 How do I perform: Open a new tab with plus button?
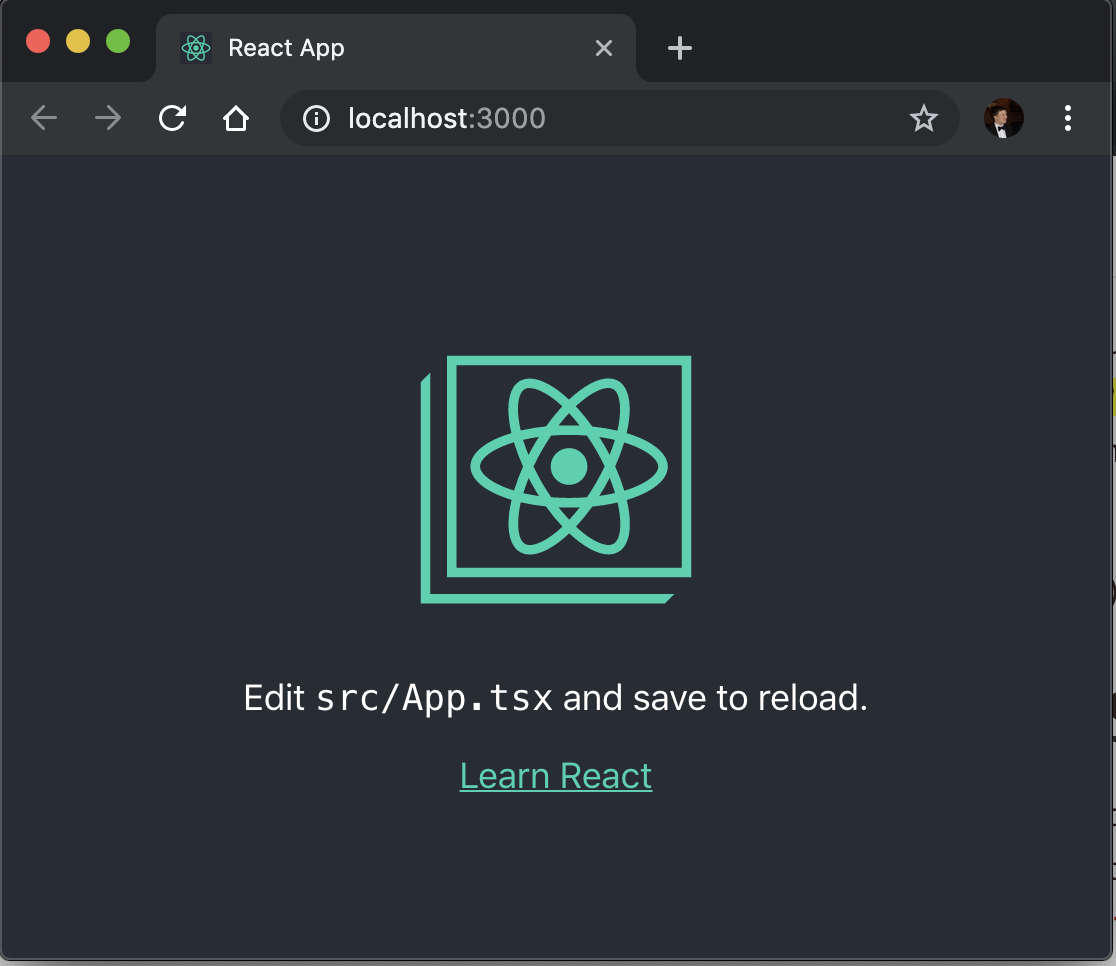pos(680,48)
